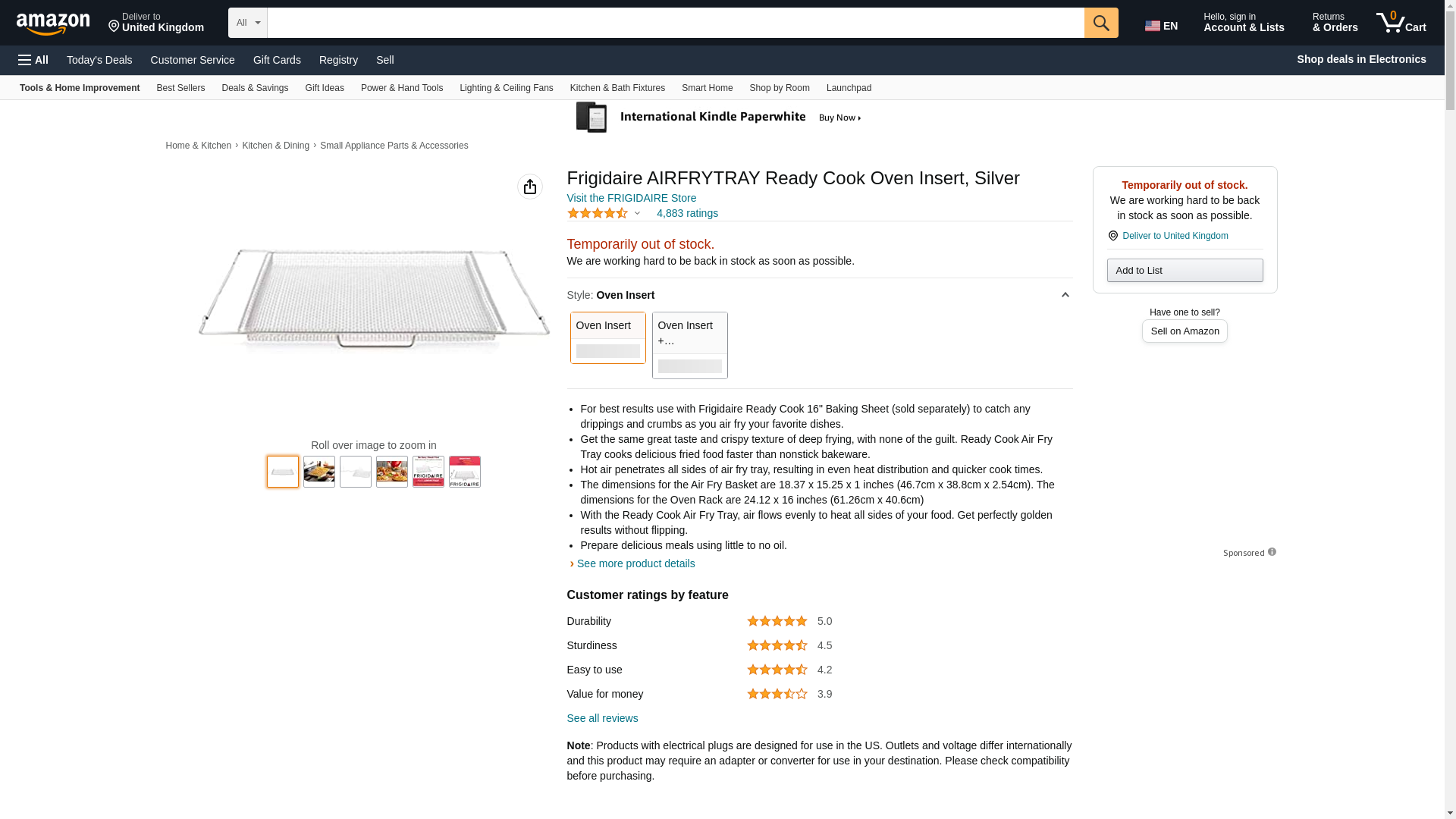
Task: Click the Sponsored info icon
Action: pos(1272,552)
